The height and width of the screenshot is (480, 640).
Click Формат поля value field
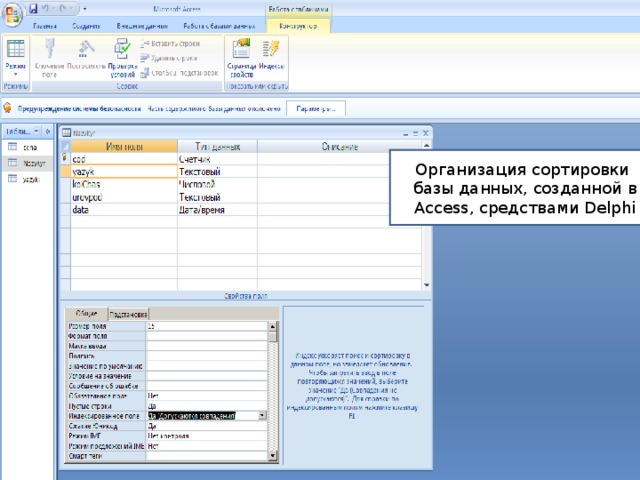click(x=207, y=336)
